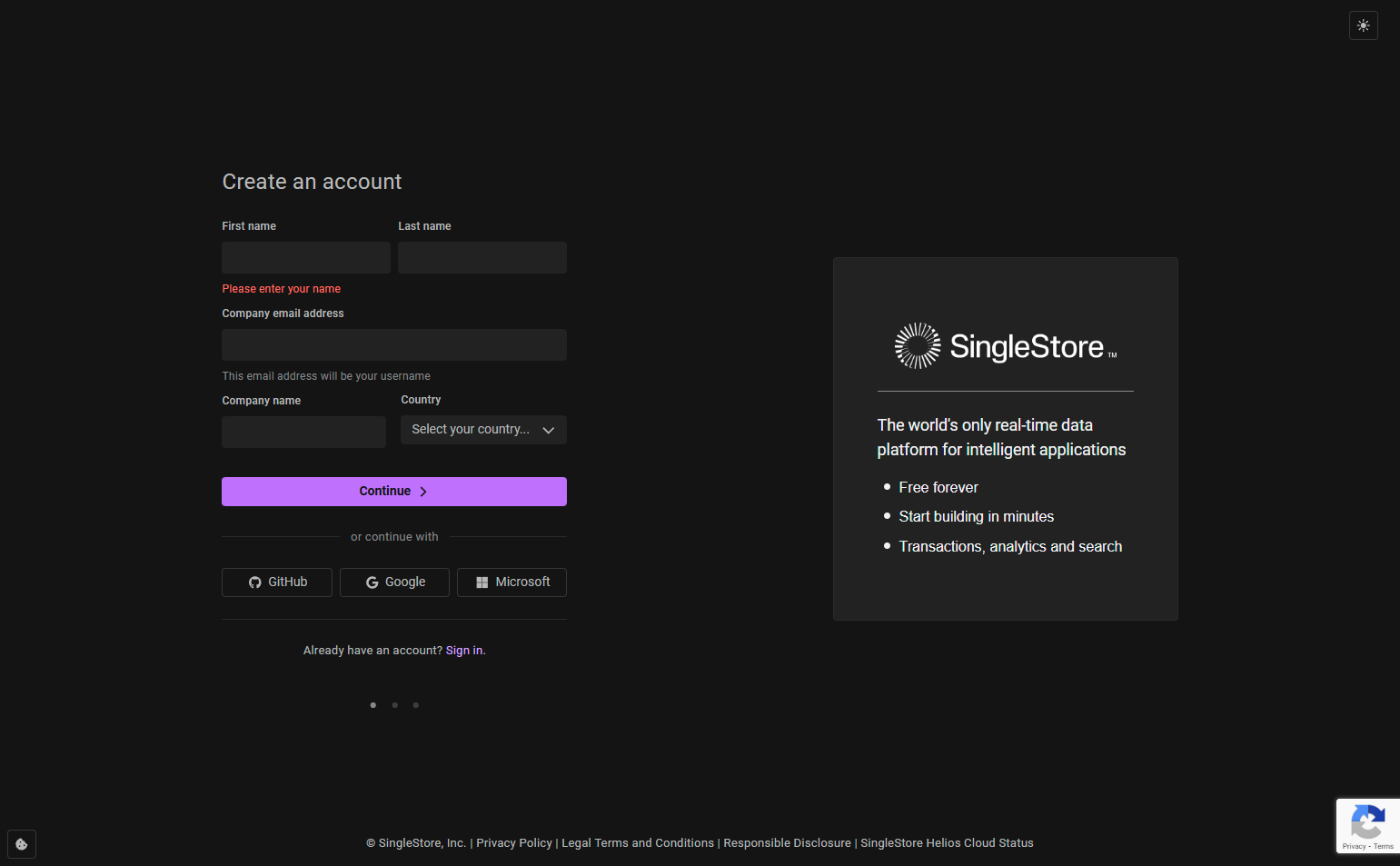Select the first carousel dot

pos(372,704)
